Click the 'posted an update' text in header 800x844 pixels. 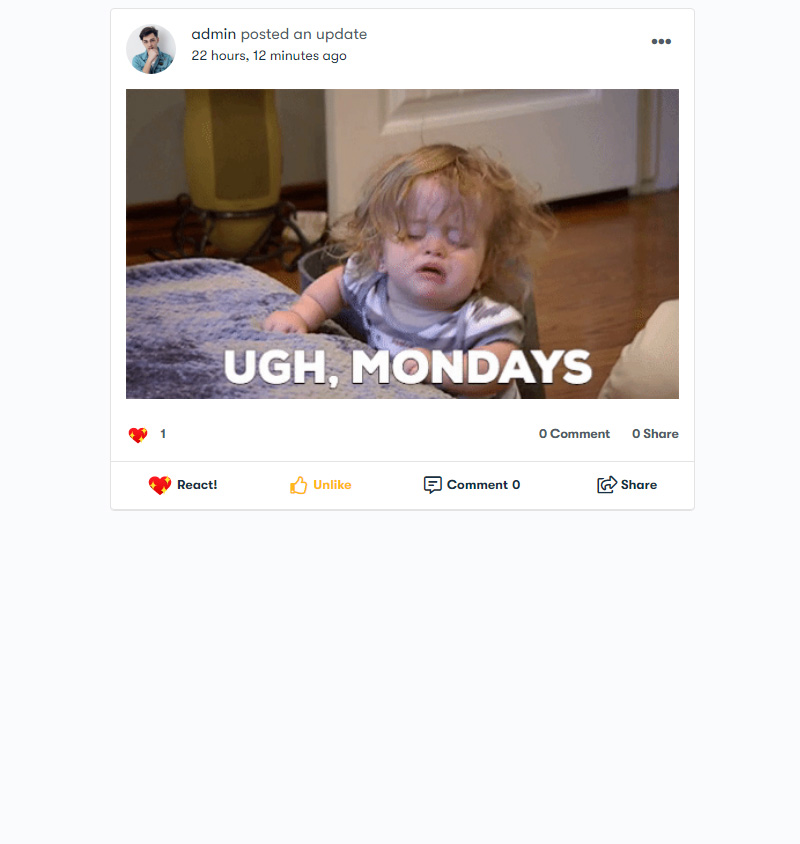pyautogui.click(x=304, y=34)
